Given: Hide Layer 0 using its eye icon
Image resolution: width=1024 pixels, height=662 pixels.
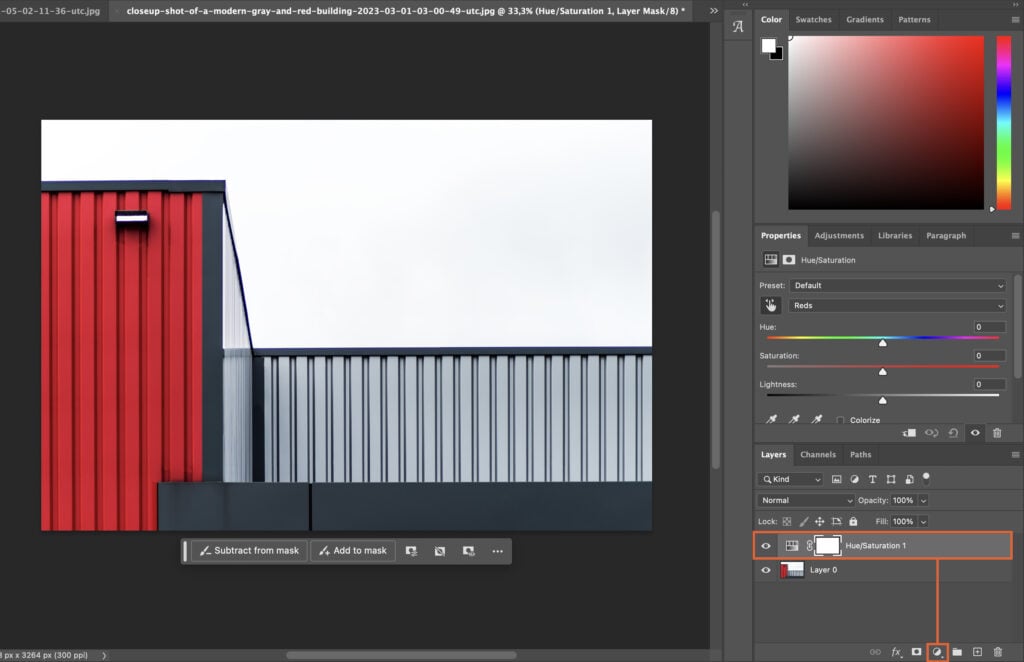Looking at the screenshot, I should (765, 569).
